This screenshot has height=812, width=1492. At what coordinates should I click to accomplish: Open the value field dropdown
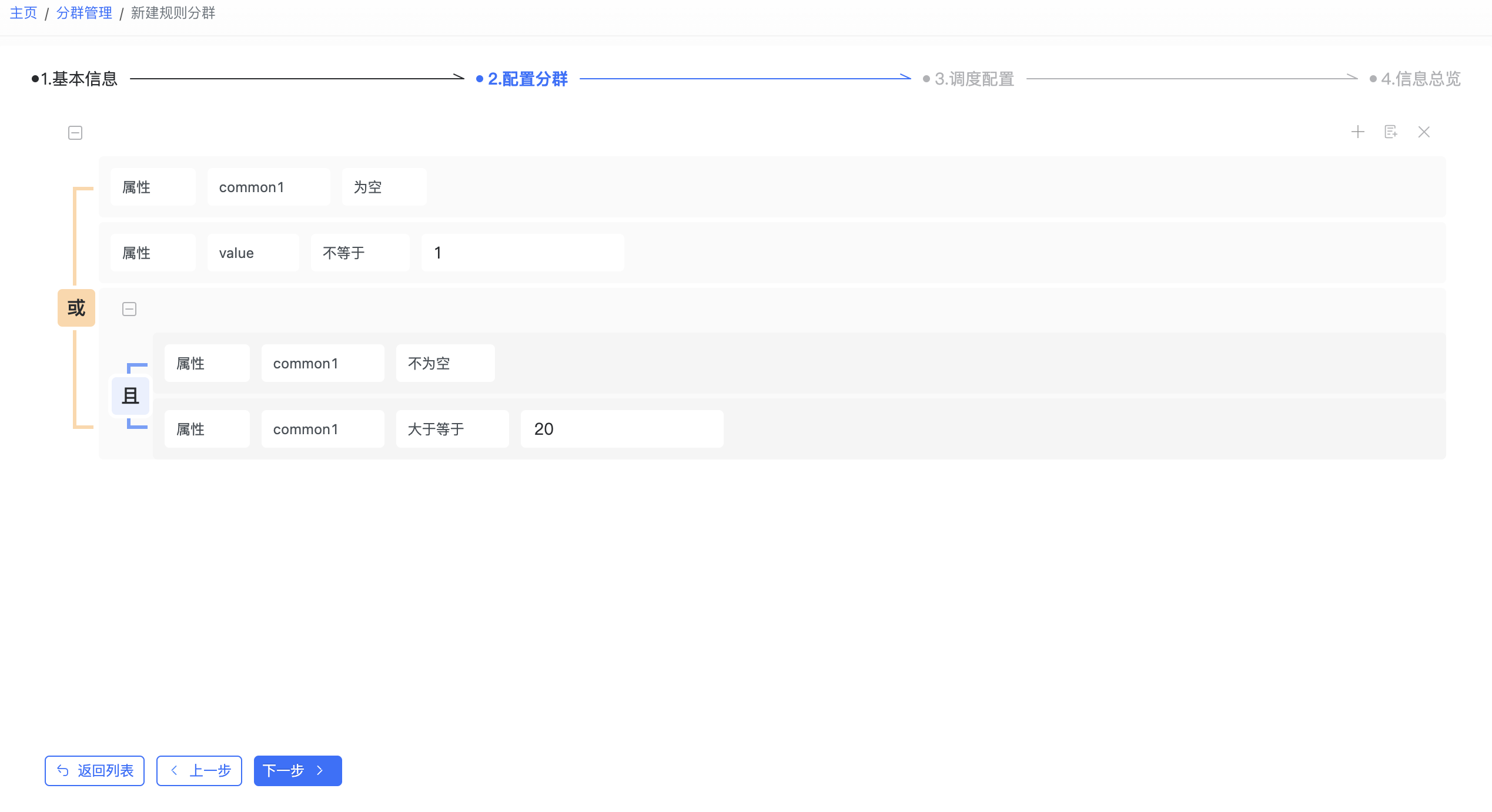[x=253, y=253]
